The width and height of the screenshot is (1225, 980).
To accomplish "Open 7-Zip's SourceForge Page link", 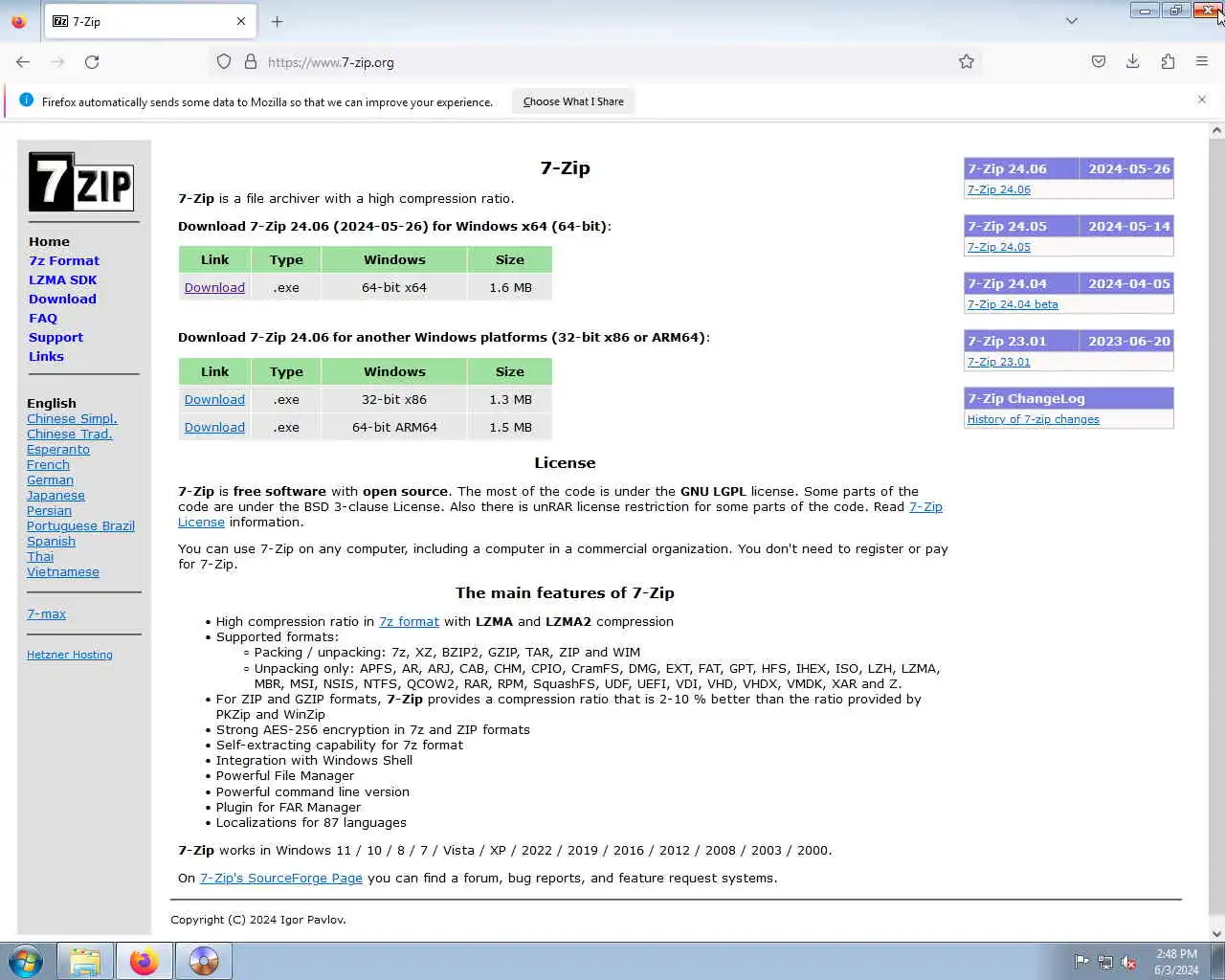I will [281, 879].
